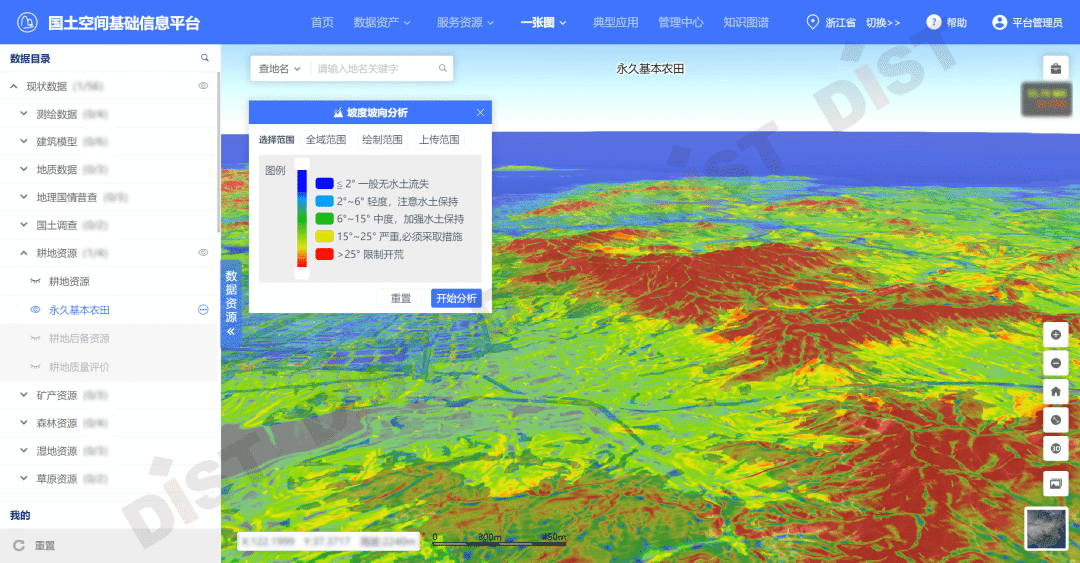Image resolution: width=1080 pixels, height=563 pixels.
Task: Click the 坡度坡向分析 mountain title icon
Action: (338, 112)
